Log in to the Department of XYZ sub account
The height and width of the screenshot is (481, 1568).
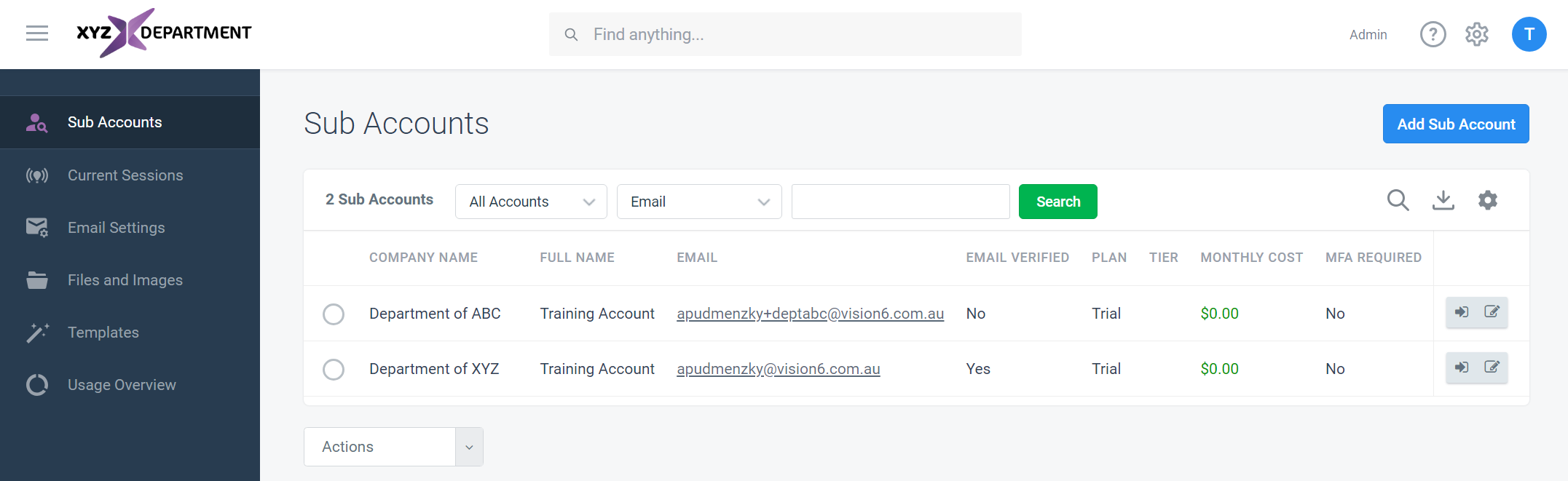[x=1461, y=367]
